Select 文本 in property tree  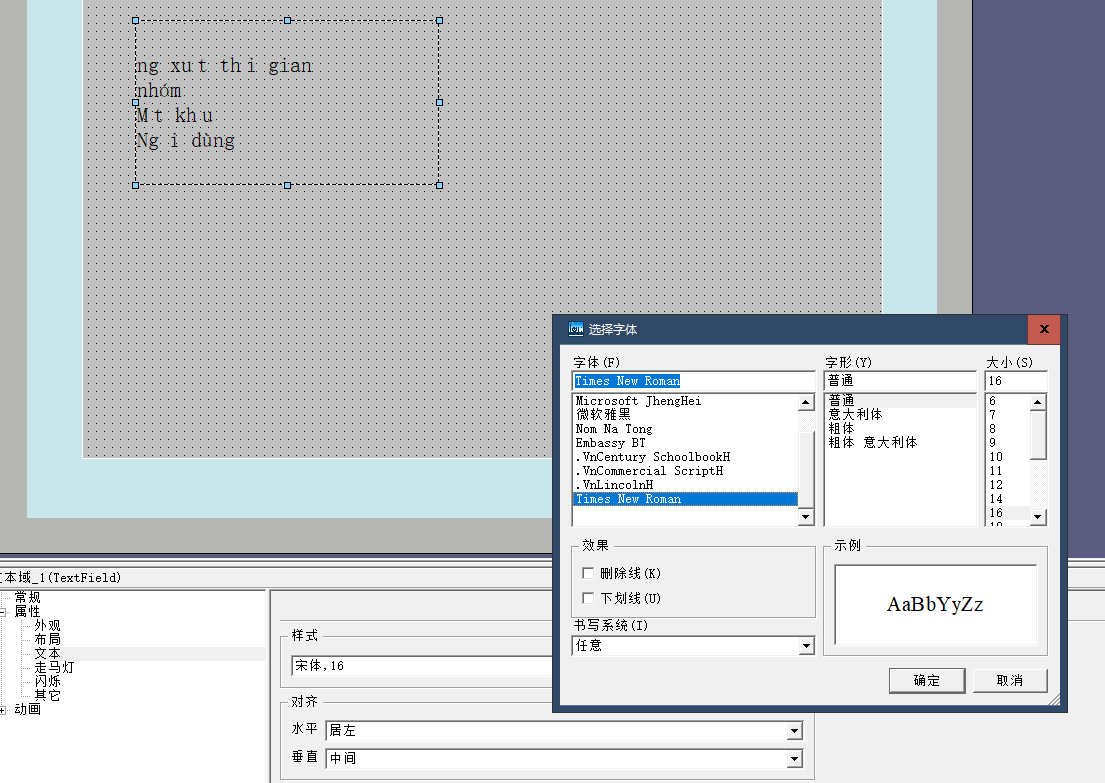tap(47, 653)
